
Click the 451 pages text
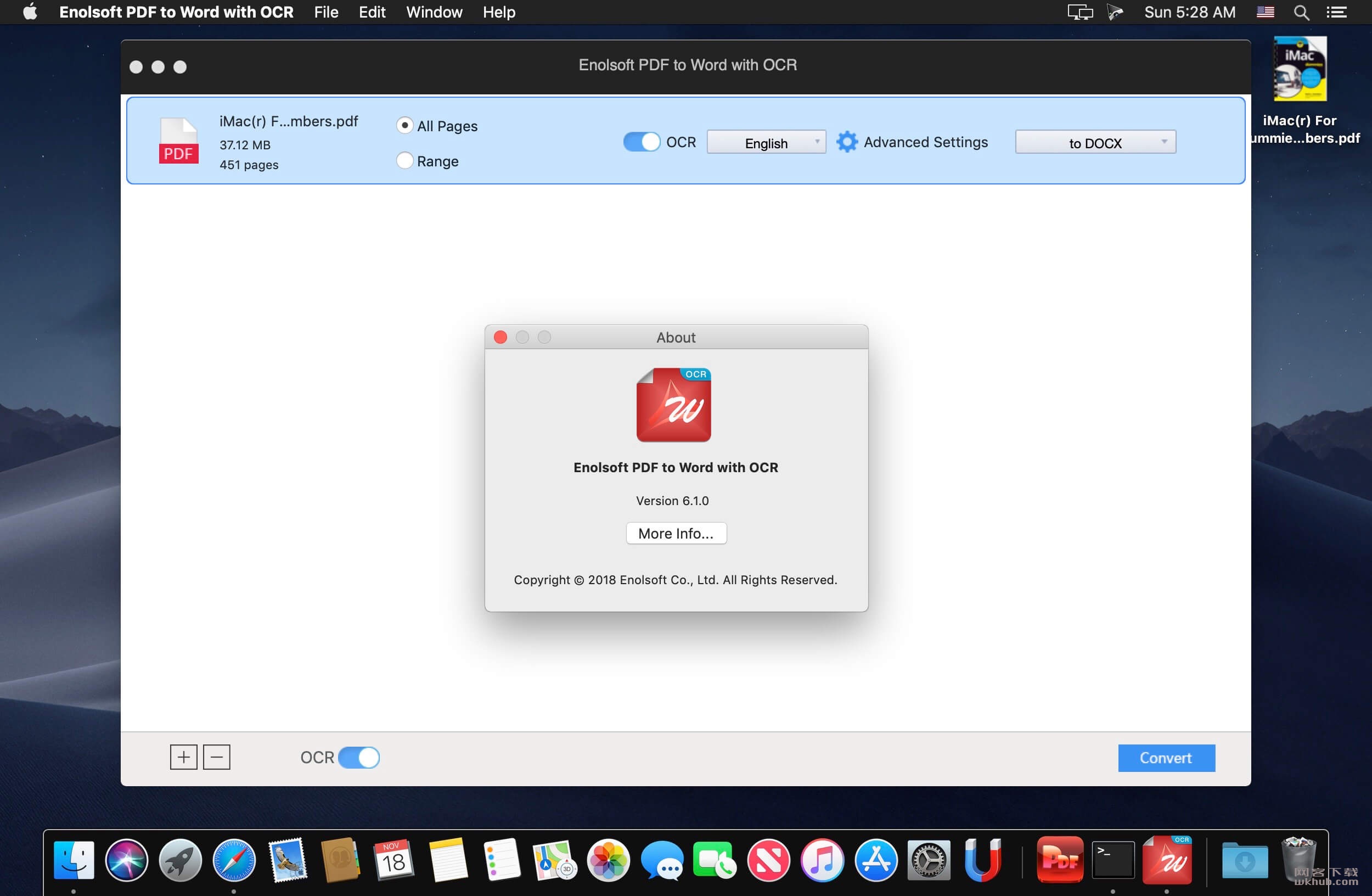coord(249,165)
